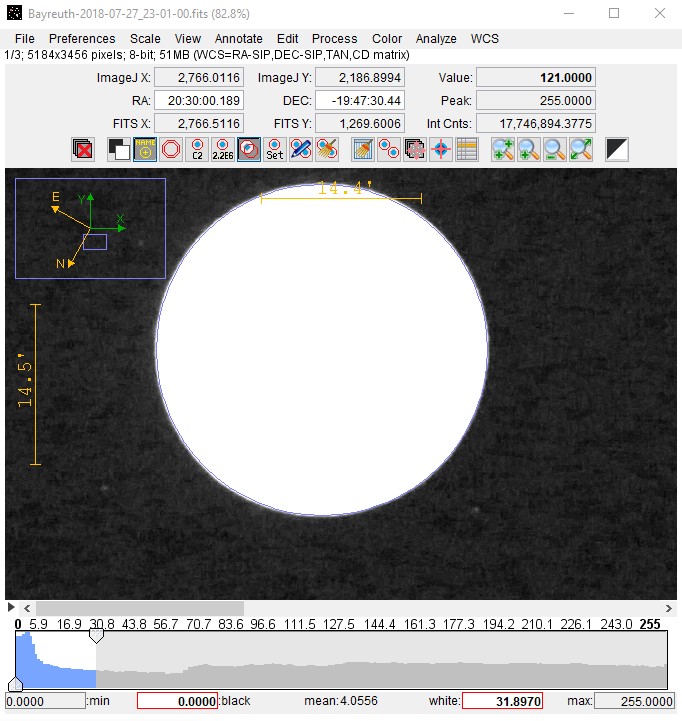Open the WCS menu
This screenshot has height=721, width=682.
(485, 38)
